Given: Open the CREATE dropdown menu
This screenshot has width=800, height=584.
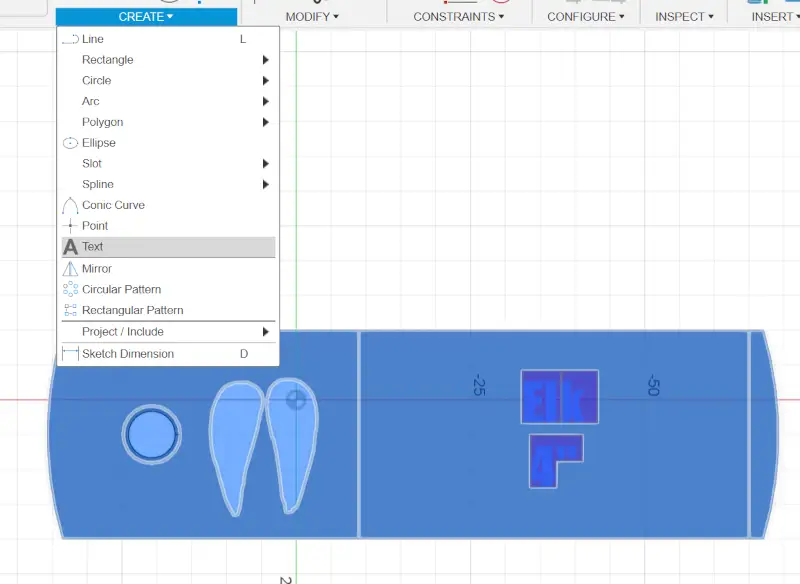Looking at the screenshot, I should [146, 17].
